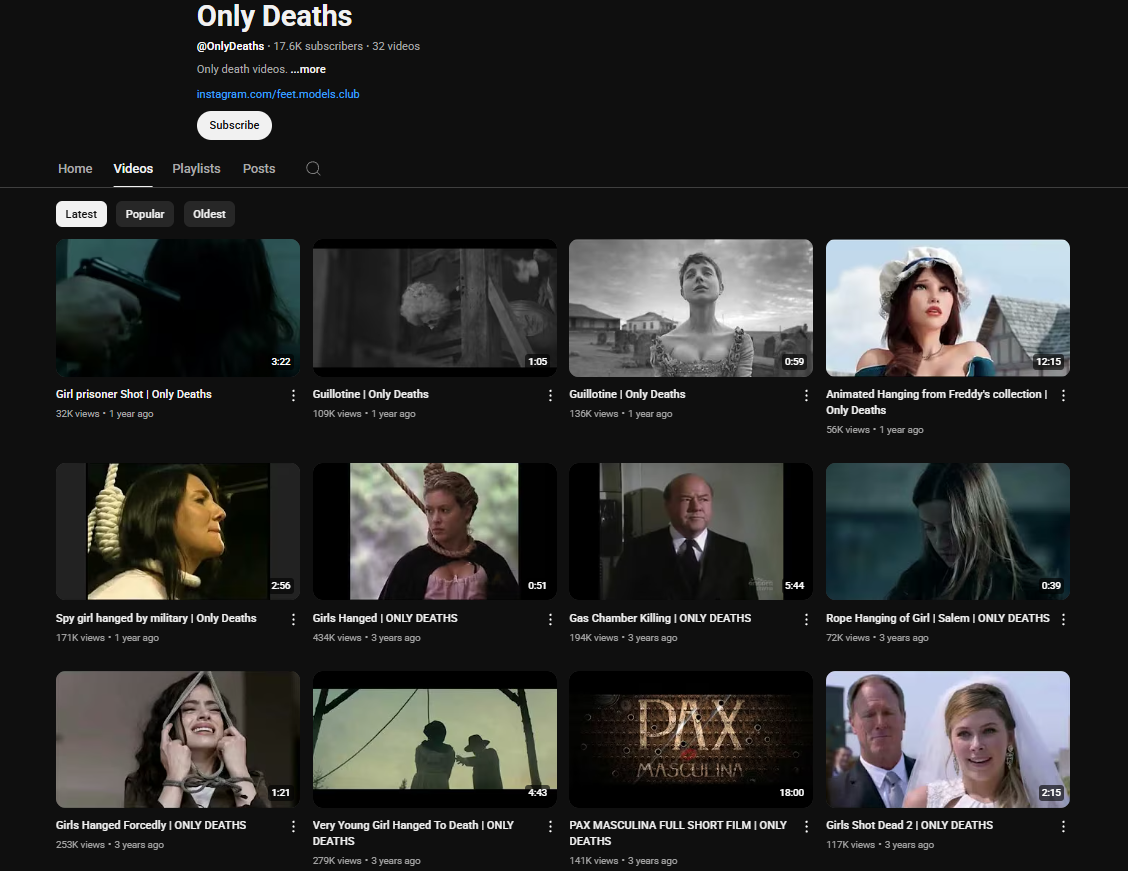The image size is (1128, 871).
Task: Open options menu for 'Very Young Girl Hanged' video
Action: 550,826
